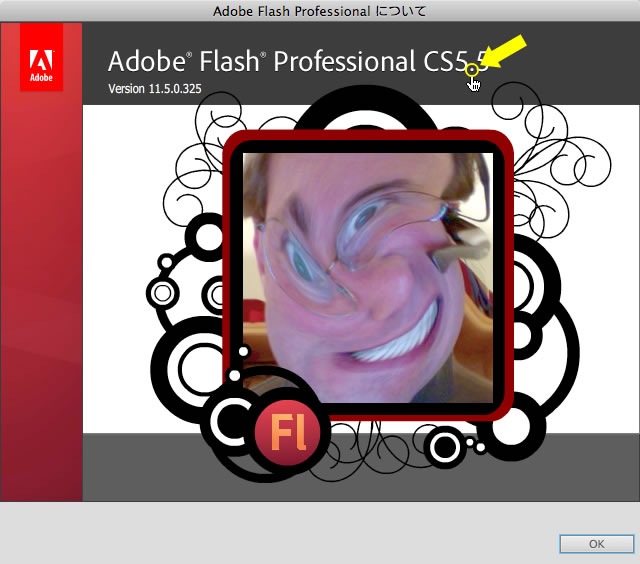This screenshot has height=564, width=640.
Task: Click the 'Version 11.5.0.325' text
Action: (155, 89)
